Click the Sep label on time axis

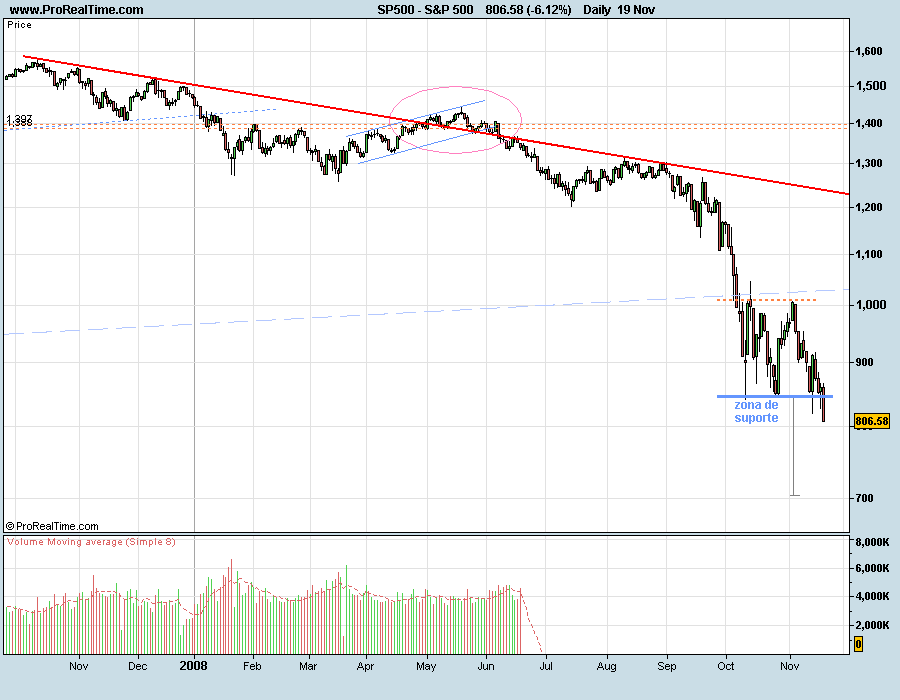tap(666, 666)
